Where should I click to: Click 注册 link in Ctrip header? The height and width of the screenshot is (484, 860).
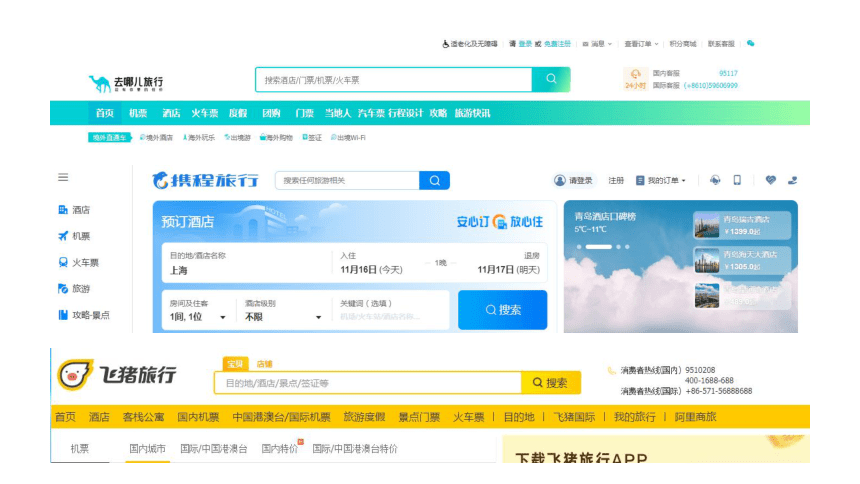616,181
